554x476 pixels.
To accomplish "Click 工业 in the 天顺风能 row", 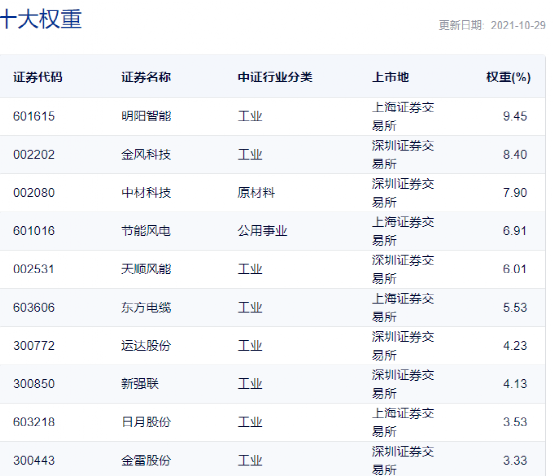I will [250, 269].
